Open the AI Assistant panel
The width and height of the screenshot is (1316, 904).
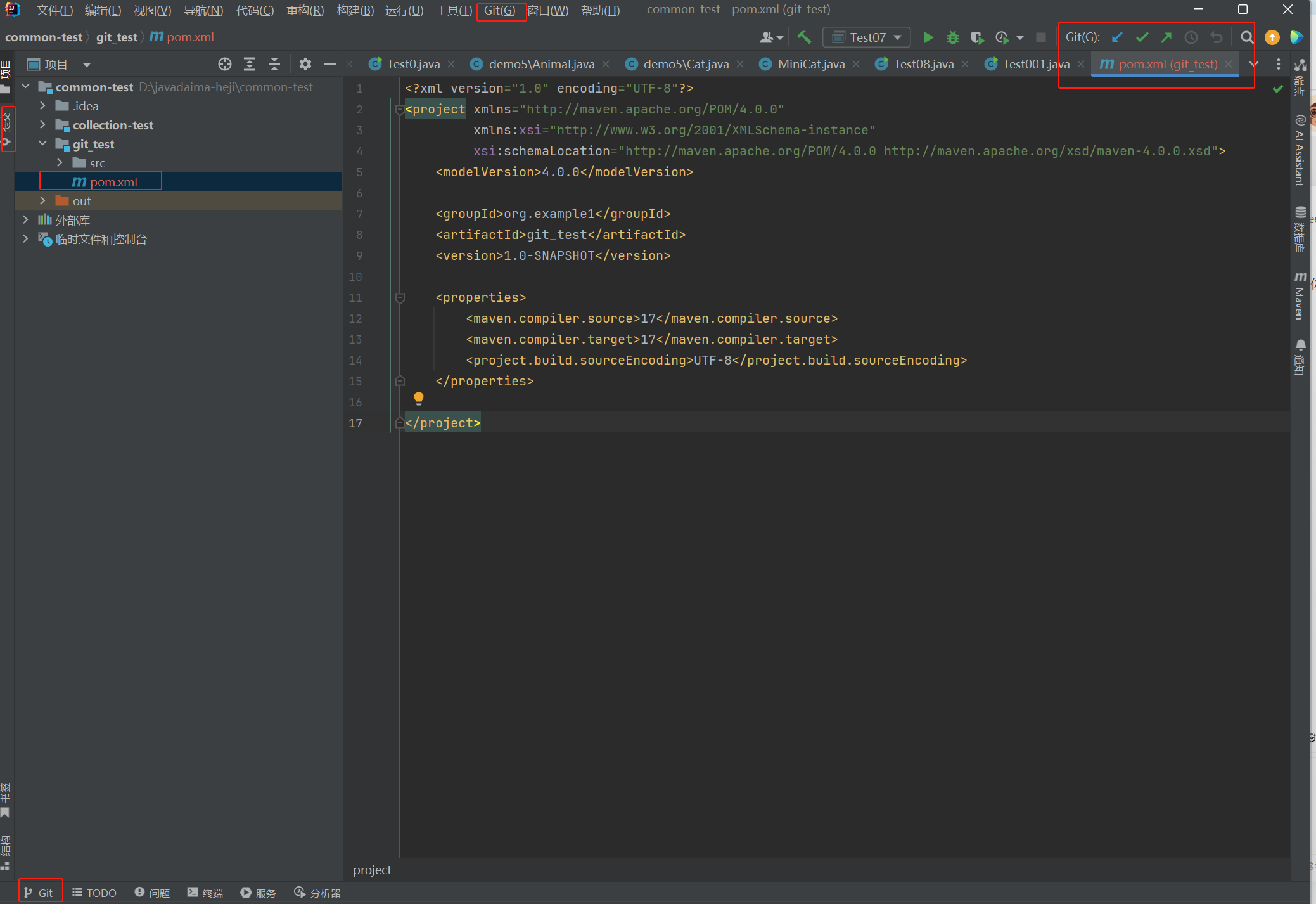click(1301, 149)
